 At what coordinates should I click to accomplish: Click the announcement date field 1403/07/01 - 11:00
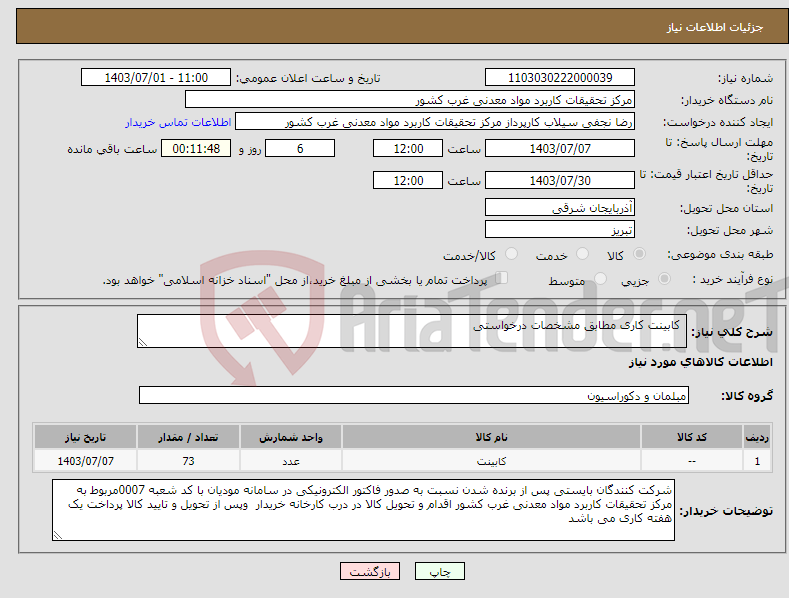(x=156, y=78)
